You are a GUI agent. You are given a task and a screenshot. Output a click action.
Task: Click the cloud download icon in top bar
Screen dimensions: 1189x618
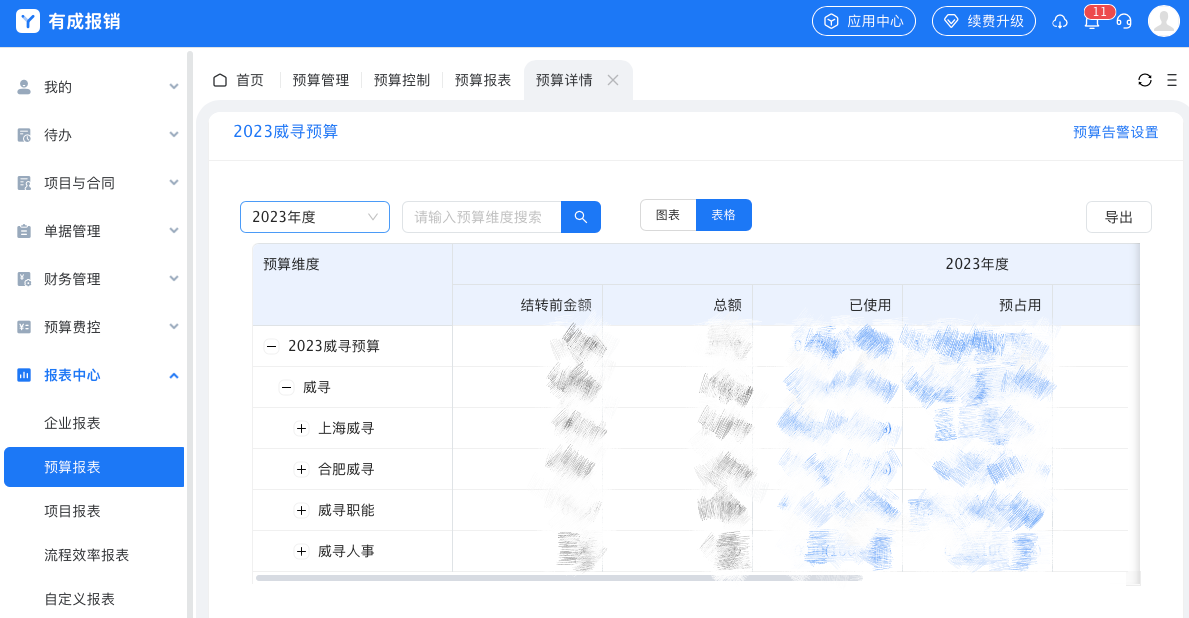click(1059, 21)
